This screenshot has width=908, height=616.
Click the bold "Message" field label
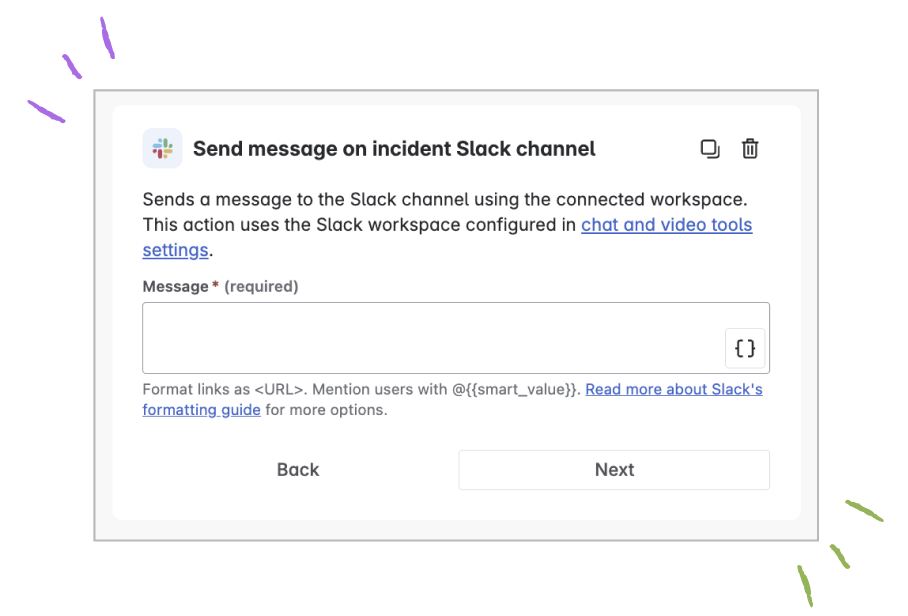click(x=175, y=287)
